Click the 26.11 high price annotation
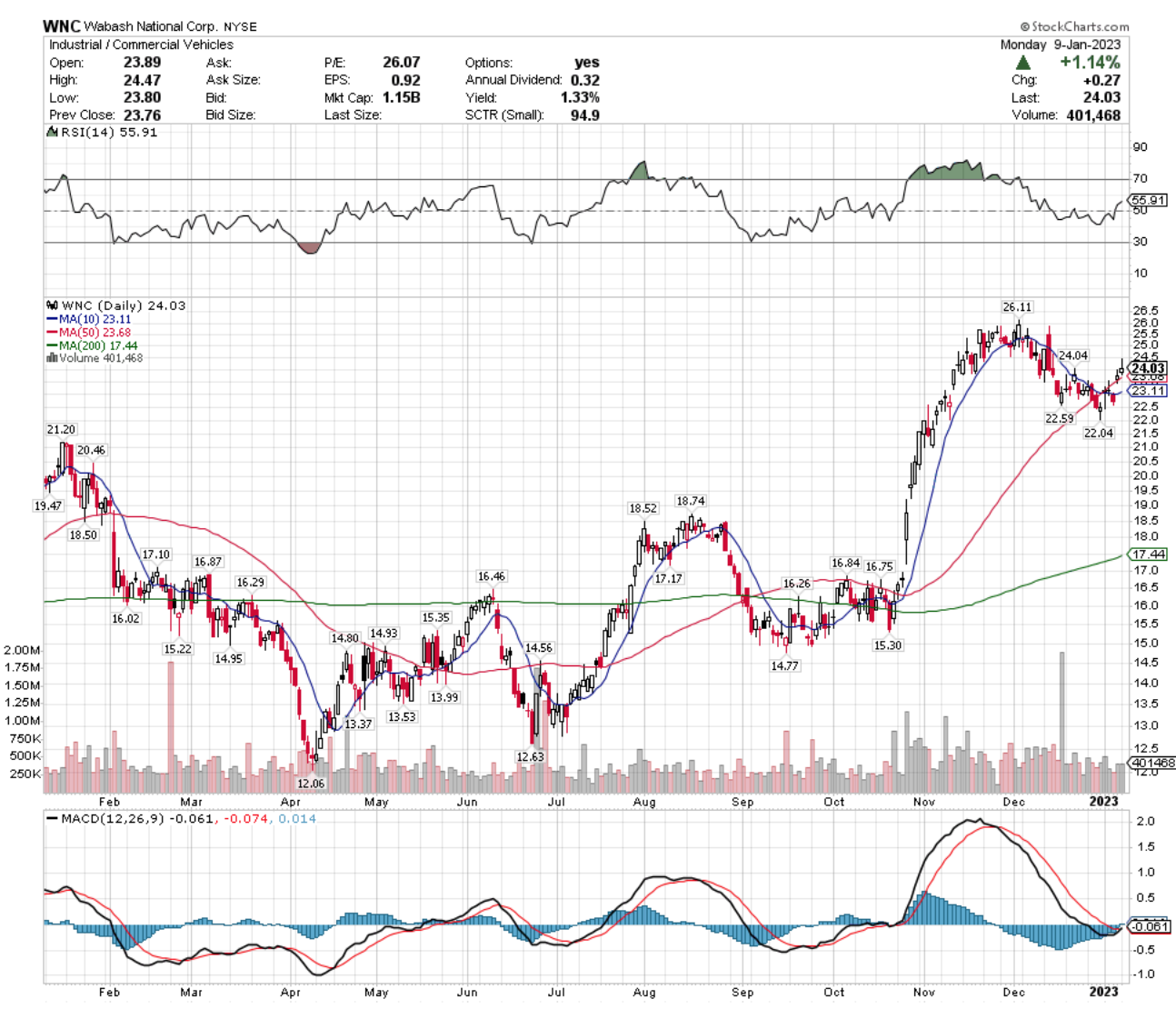This screenshot has height=1009, width=1176. 1017,307
